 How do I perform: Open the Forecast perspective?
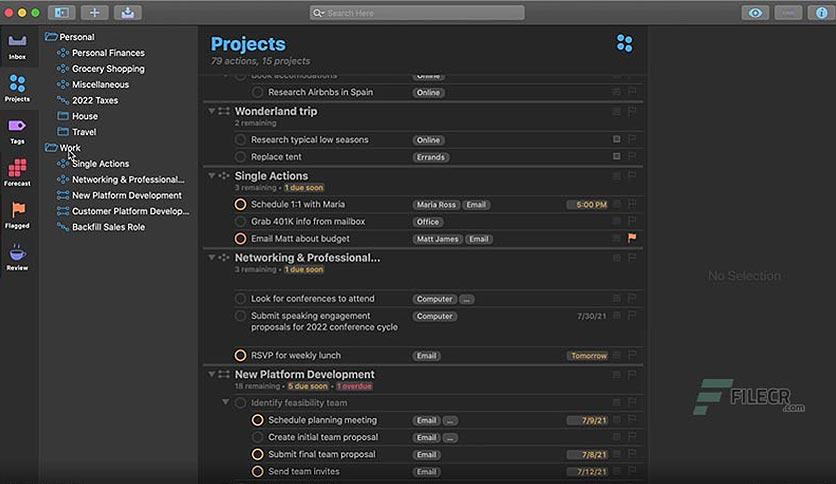point(17,173)
